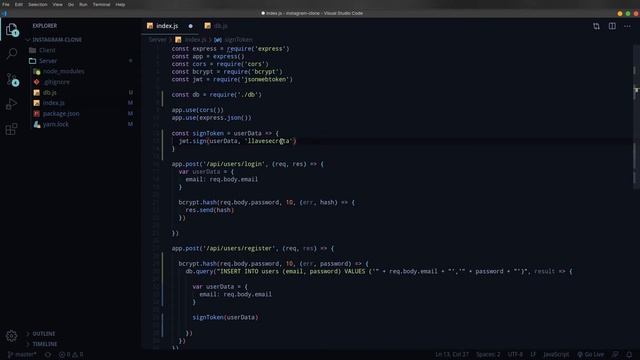This screenshot has height=360, width=640.
Task: Switch to the index.js editor tab
Action: 167,26
